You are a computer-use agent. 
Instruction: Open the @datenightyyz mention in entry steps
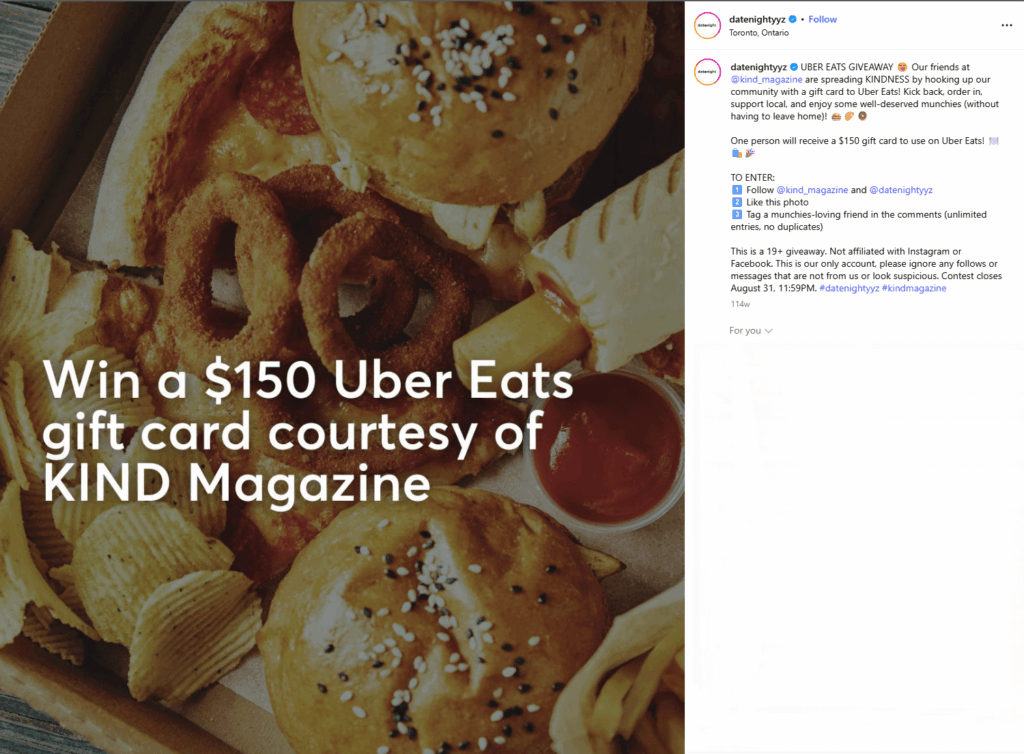901,190
